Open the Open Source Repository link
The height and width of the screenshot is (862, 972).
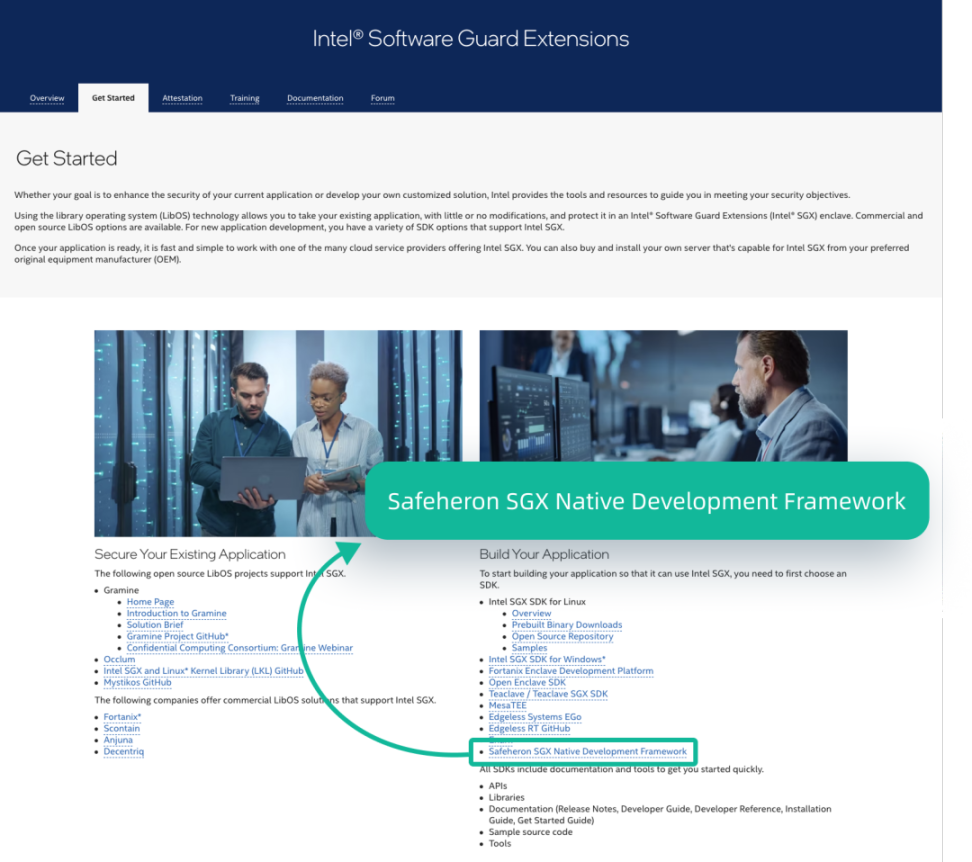click(x=562, y=636)
